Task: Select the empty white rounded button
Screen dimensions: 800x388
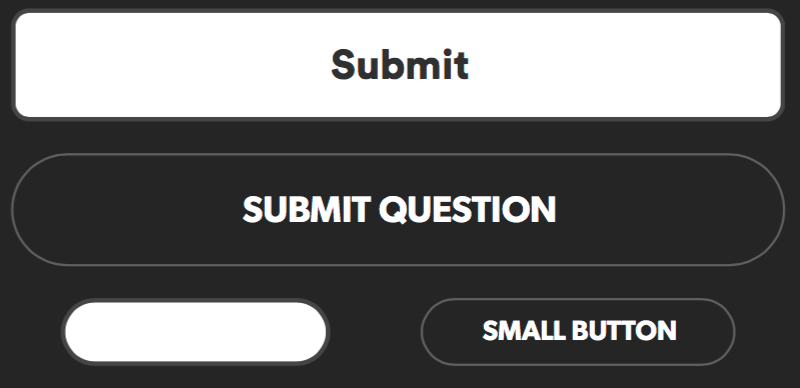Action: tap(195, 332)
